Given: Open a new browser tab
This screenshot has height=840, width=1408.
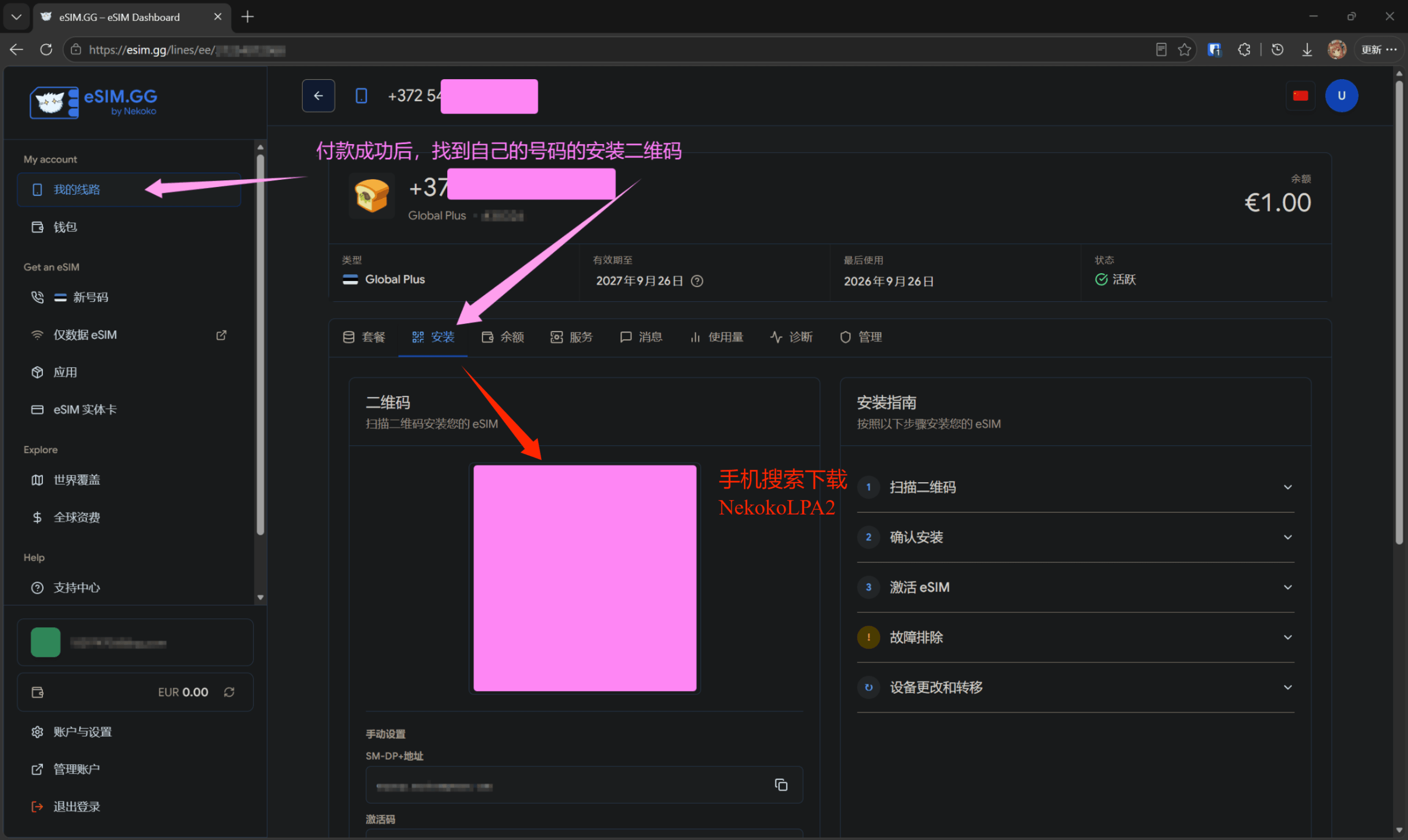Looking at the screenshot, I should click(248, 17).
